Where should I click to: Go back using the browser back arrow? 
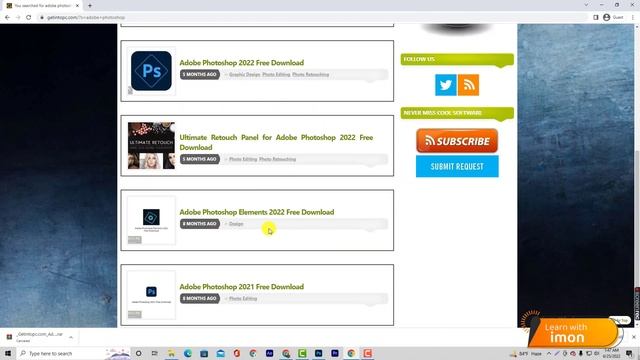point(7,17)
